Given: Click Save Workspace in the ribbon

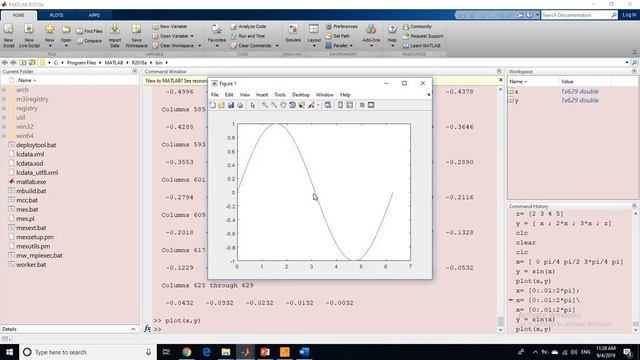Looking at the screenshot, I should tap(136, 36).
